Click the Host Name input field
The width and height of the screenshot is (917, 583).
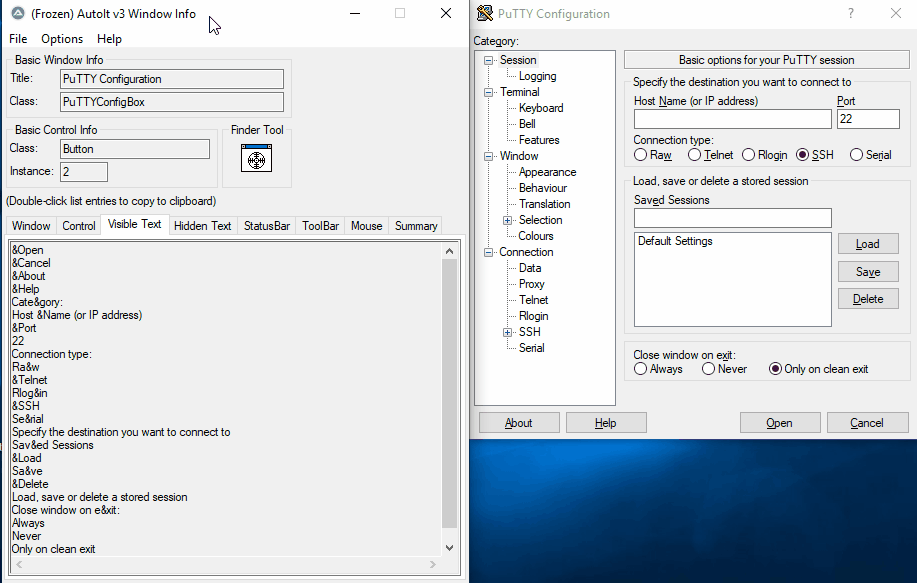point(735,118)
